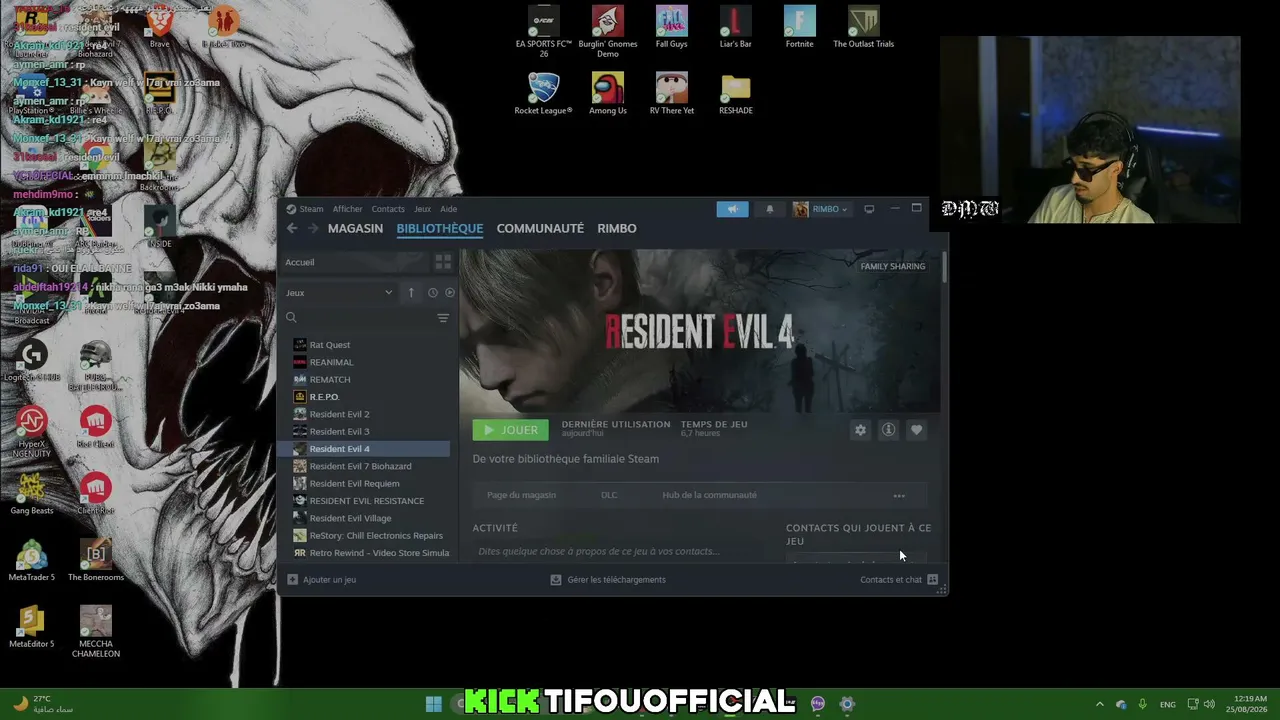Toggle the ready-to-play filter icon

point(449,293)
